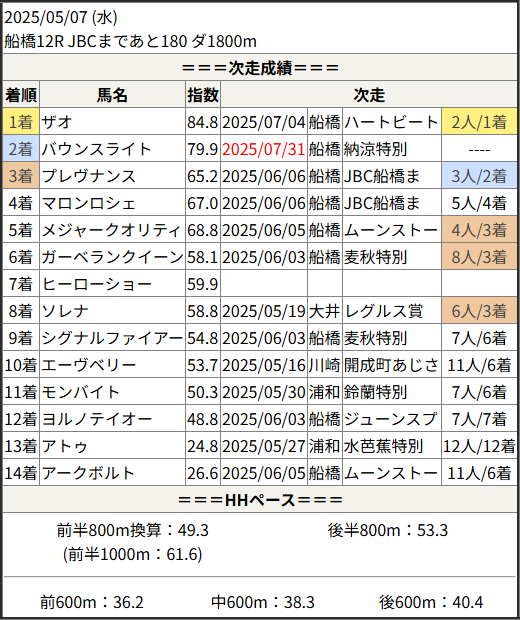The image size is (520, 620).
Task: Click アークボルト horse name
Action: (x=88, y=473)
